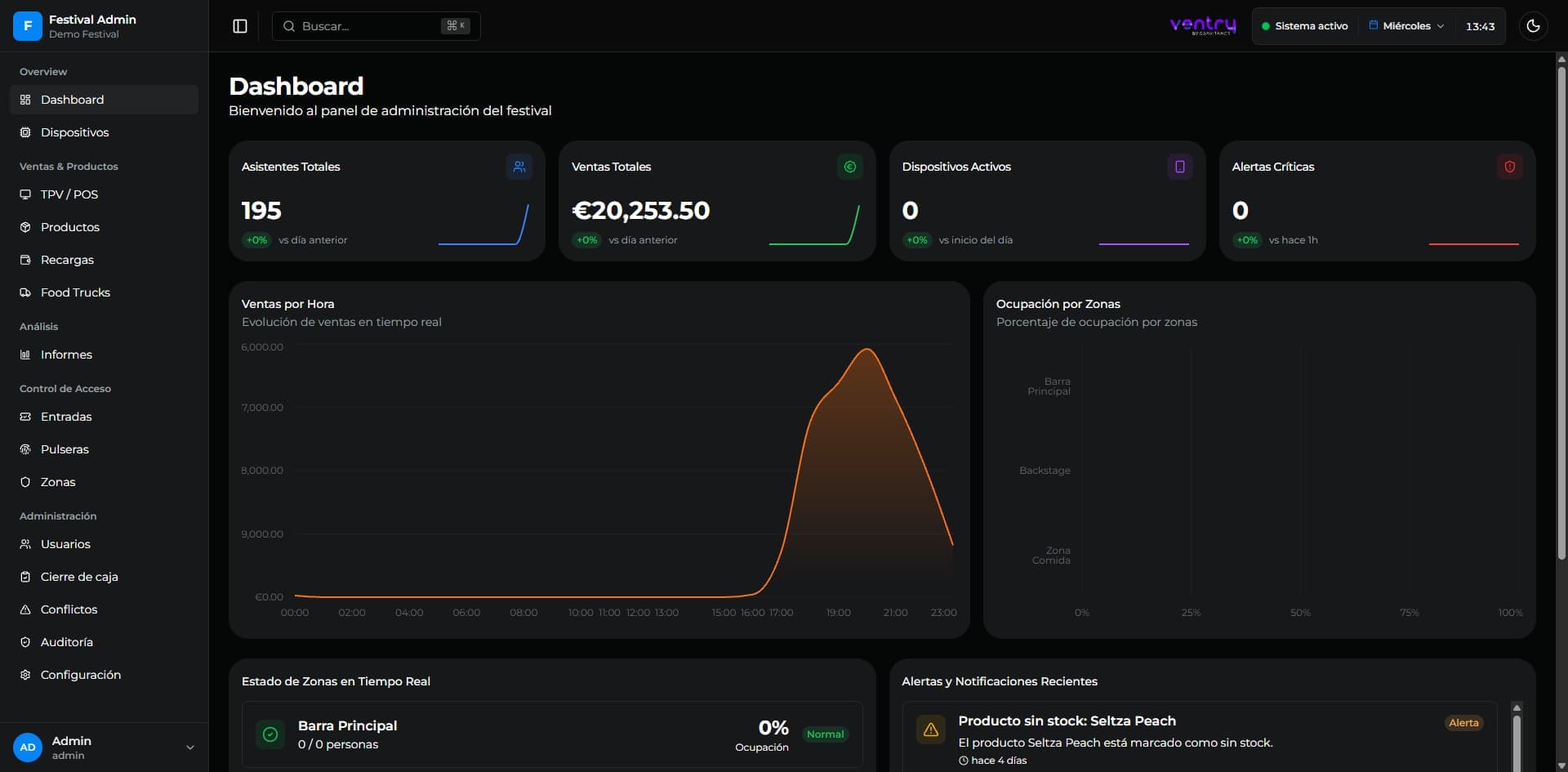This screenshot has height=772, width=1568.
Task: Toggle the sidebar collapse icon
Action: 240,26
